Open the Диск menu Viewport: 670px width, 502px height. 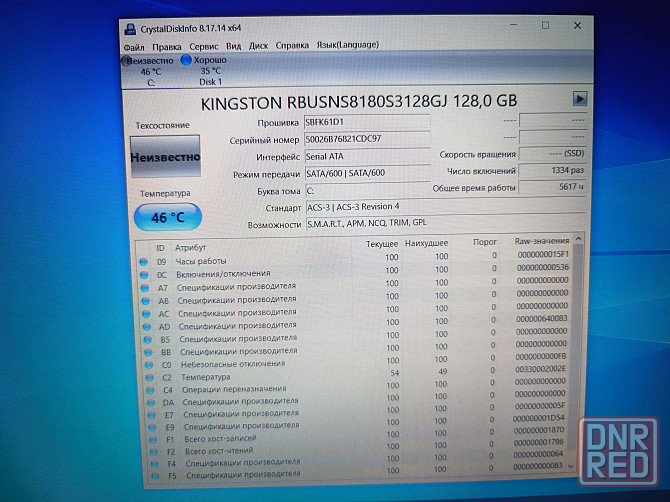[258, 46]
